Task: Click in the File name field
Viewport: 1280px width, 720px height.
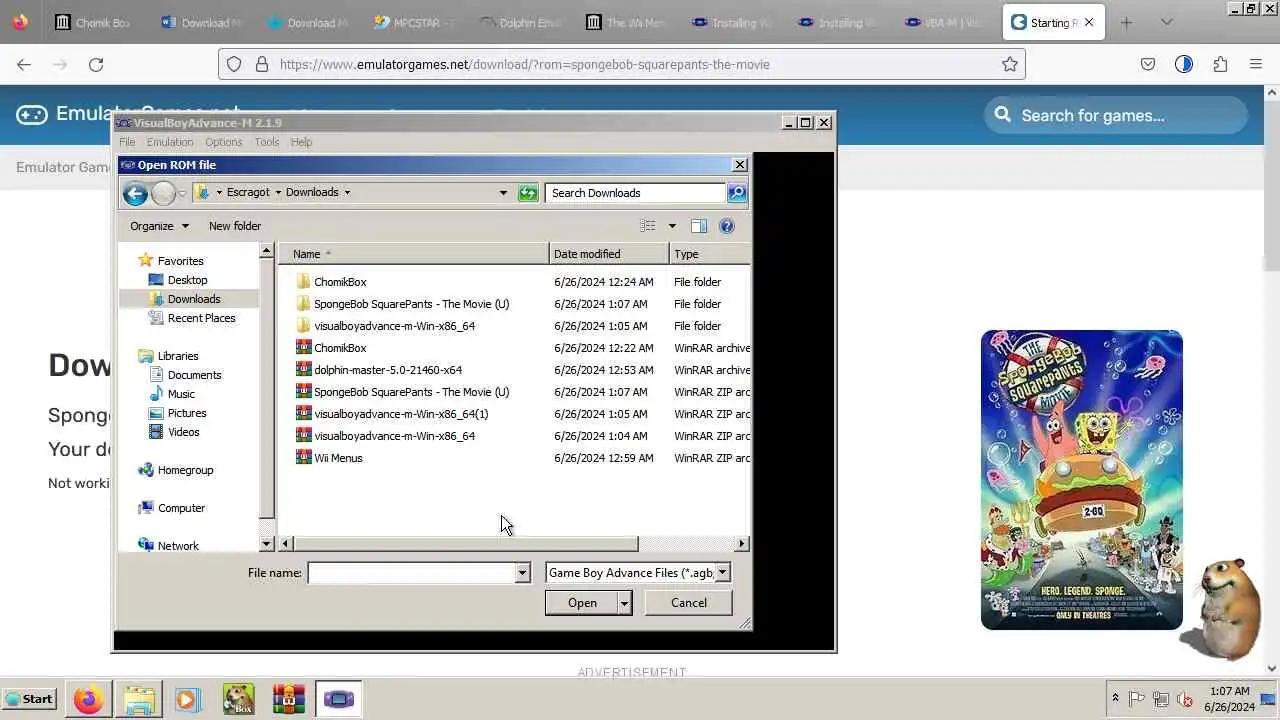Action: coord(411,573)
